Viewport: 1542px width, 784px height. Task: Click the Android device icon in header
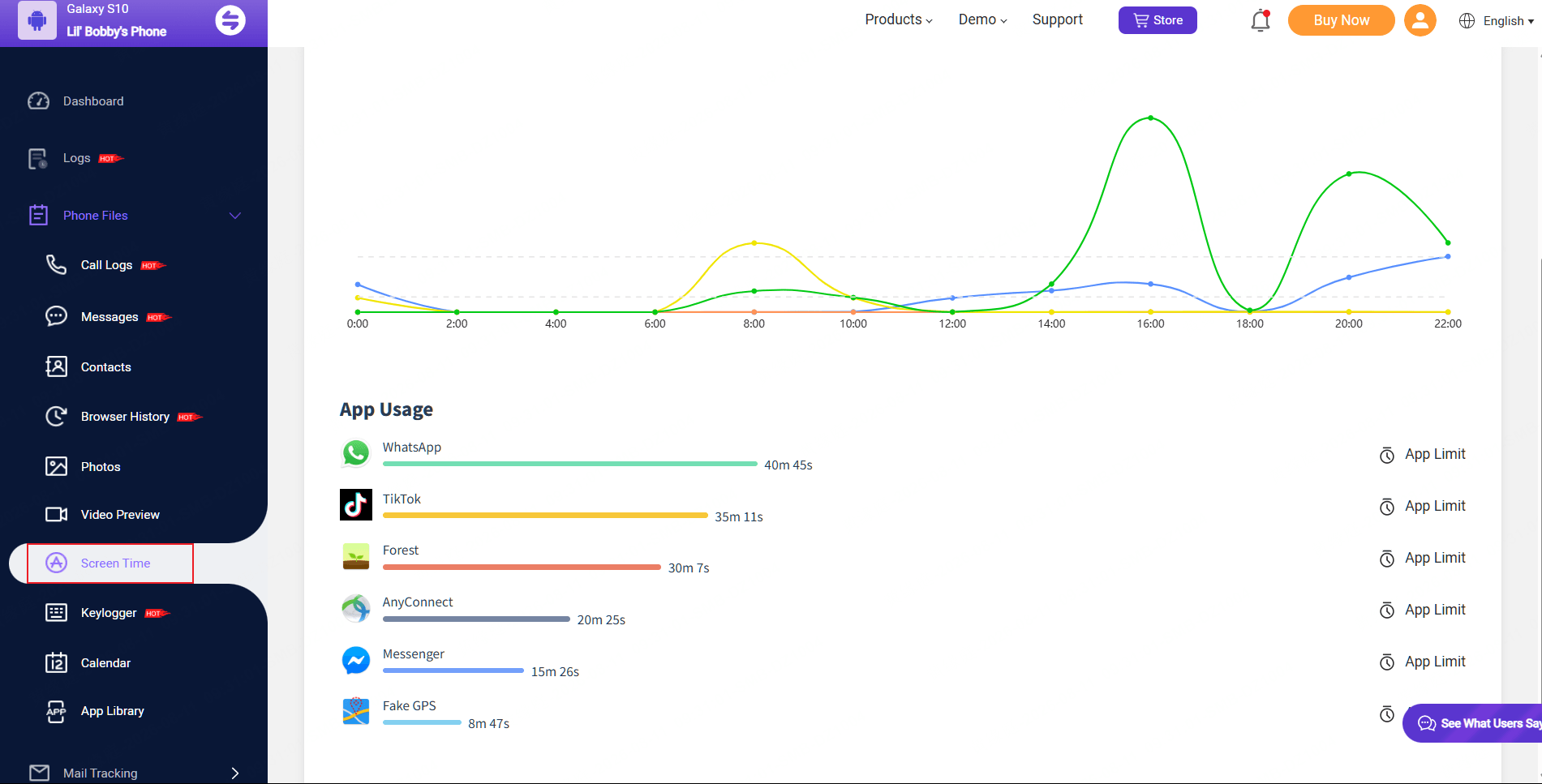point(37,20)
